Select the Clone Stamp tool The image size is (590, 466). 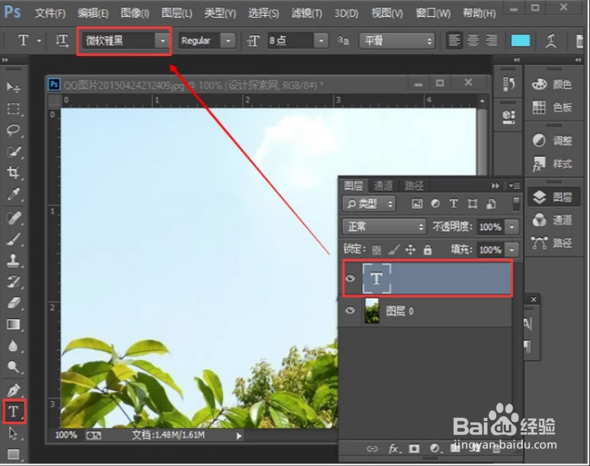point(13,260)
